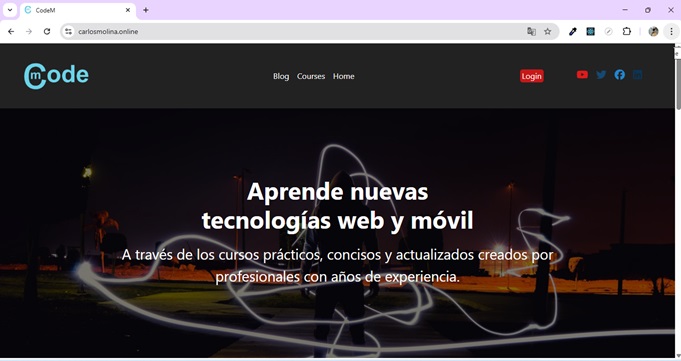Reload the page with refresh icon

click(x=47, y=31)
